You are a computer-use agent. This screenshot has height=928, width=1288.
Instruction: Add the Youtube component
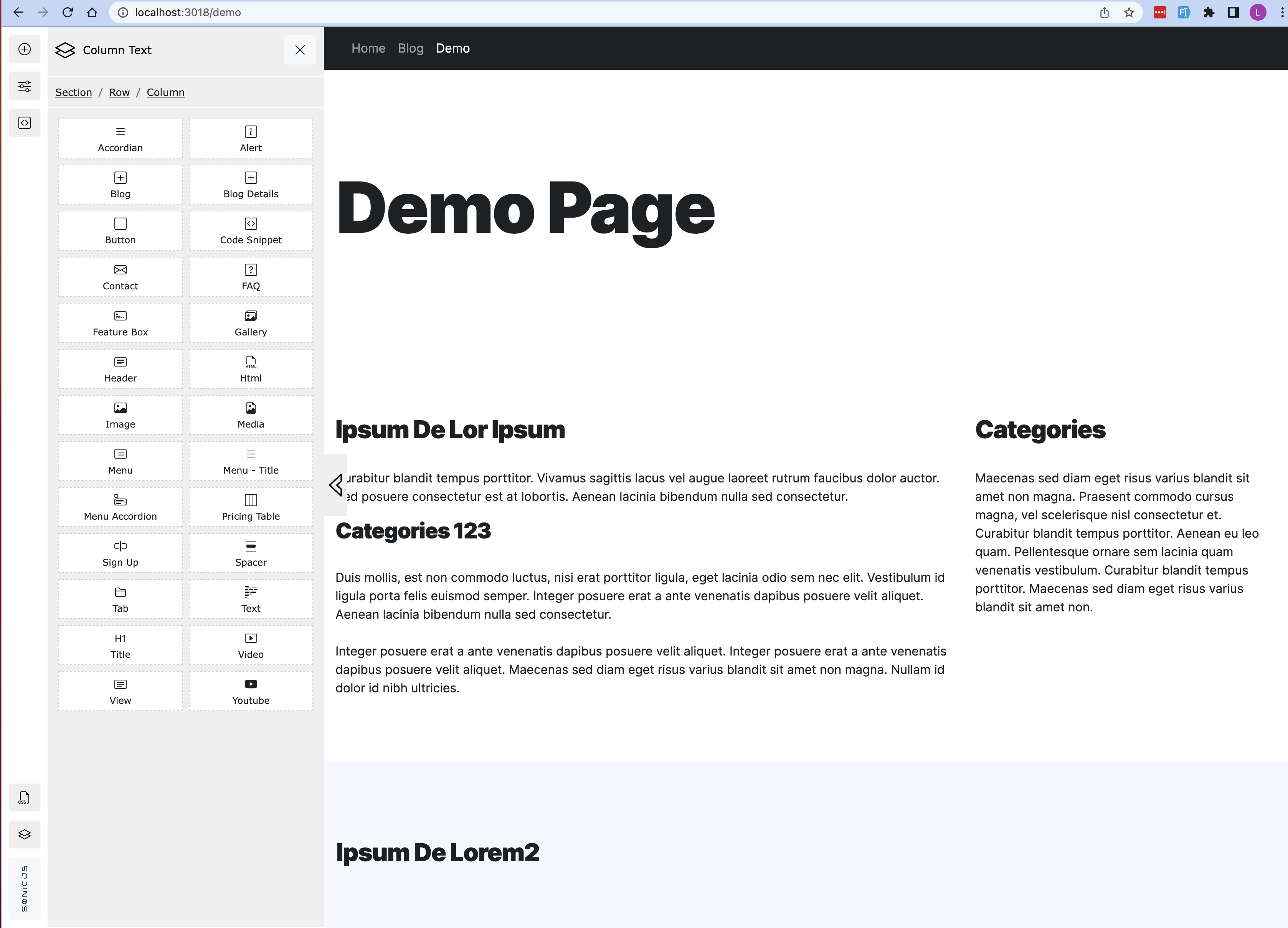coord(251,691)
